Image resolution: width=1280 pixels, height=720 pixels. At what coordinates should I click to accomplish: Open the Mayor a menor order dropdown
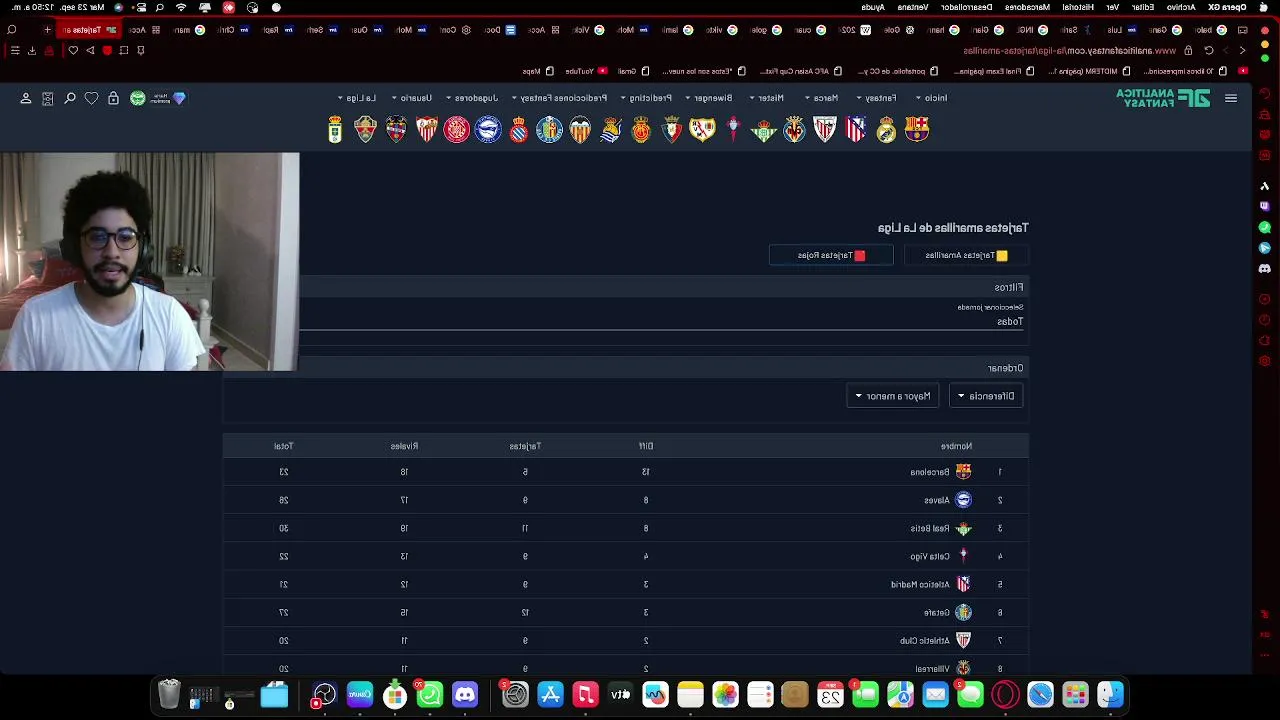893,396
